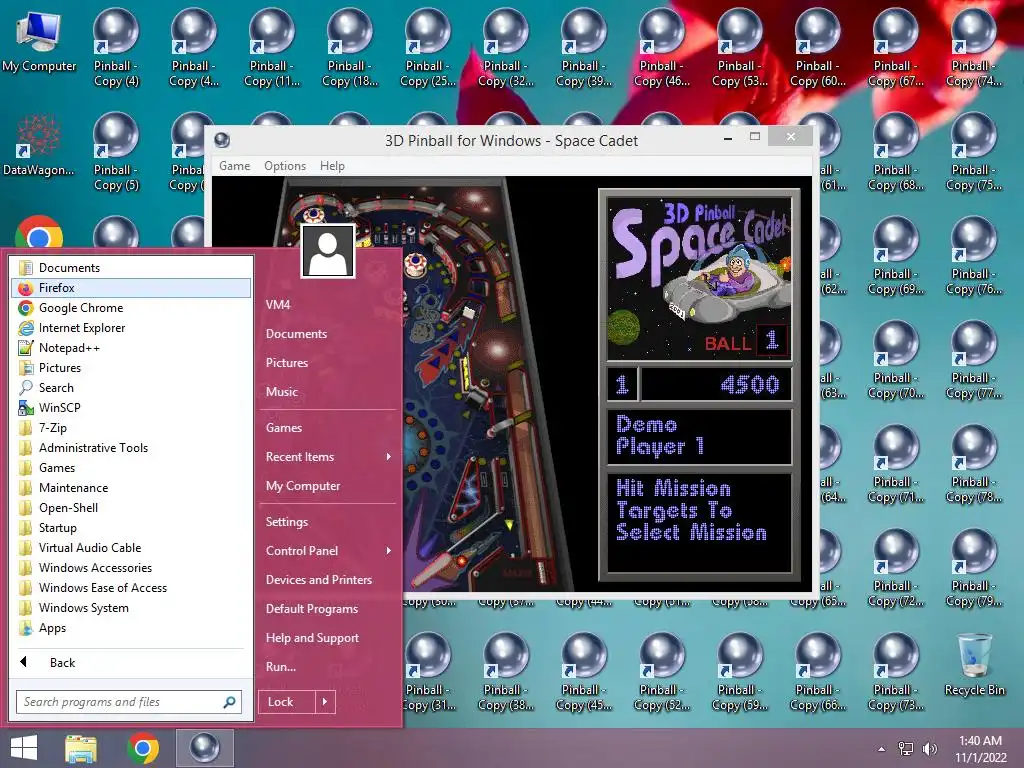
Task: Open the Help menu in Pinball
Action: (332, 166)
